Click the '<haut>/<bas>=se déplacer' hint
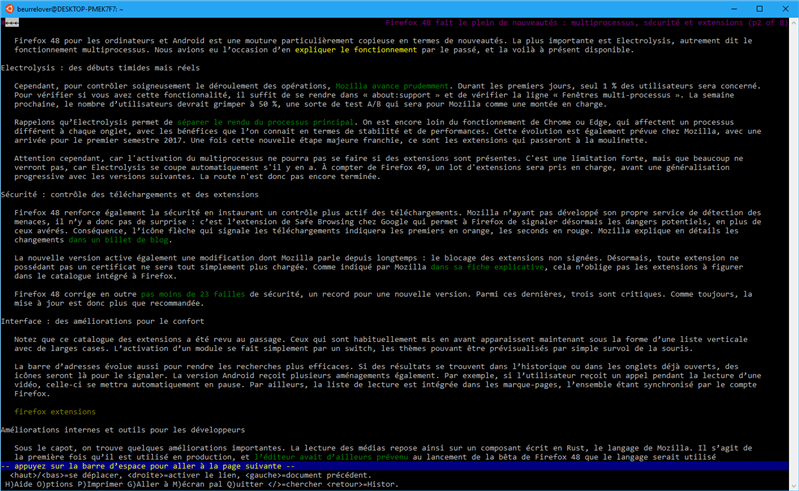This screenshot has width=799, height=491. pyautogui.click(x=66, y=475)
